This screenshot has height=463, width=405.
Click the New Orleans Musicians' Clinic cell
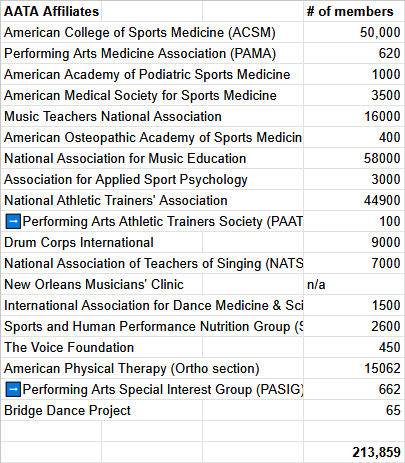point(102,284)
